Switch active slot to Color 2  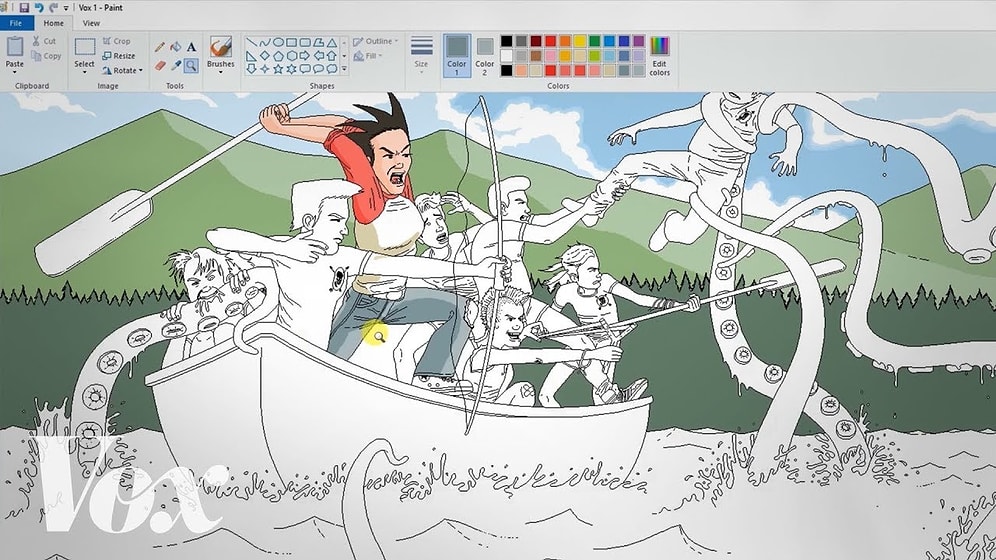[x=485, y=54]
